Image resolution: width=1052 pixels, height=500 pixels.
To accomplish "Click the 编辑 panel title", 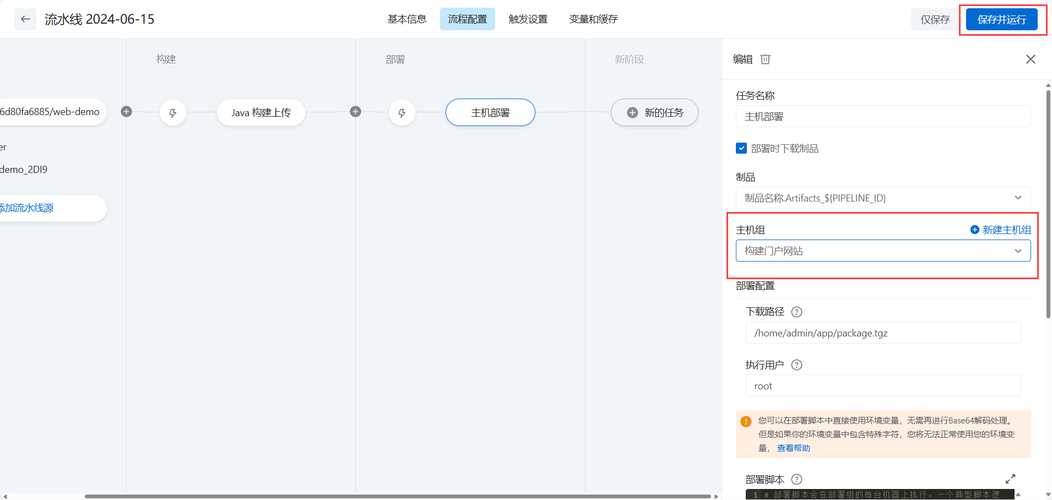I will point(743,59).
